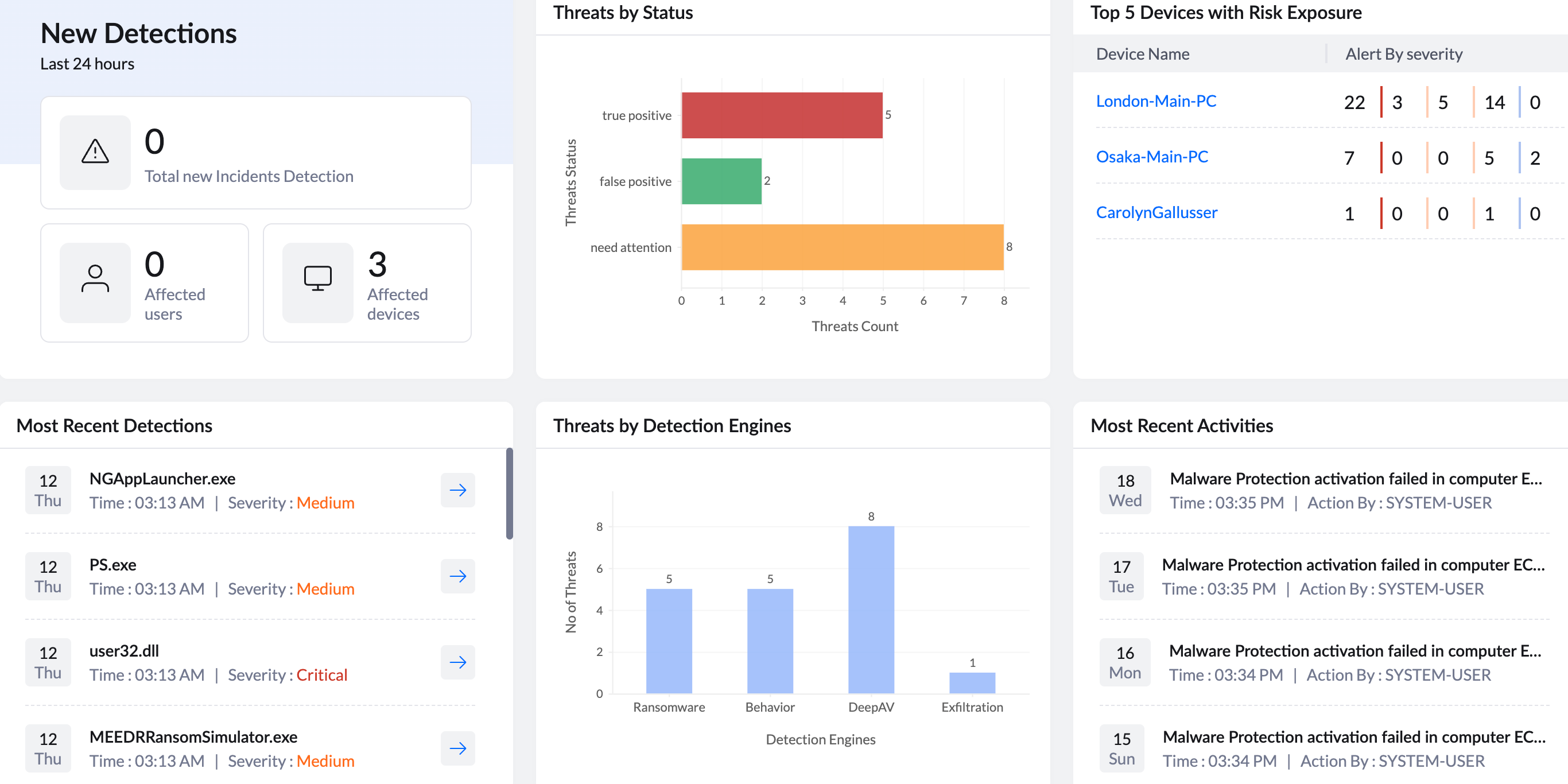Open MEEDRRansomSimulator.exe detection arrow
1568x784 pixels.
pos(458,748)
